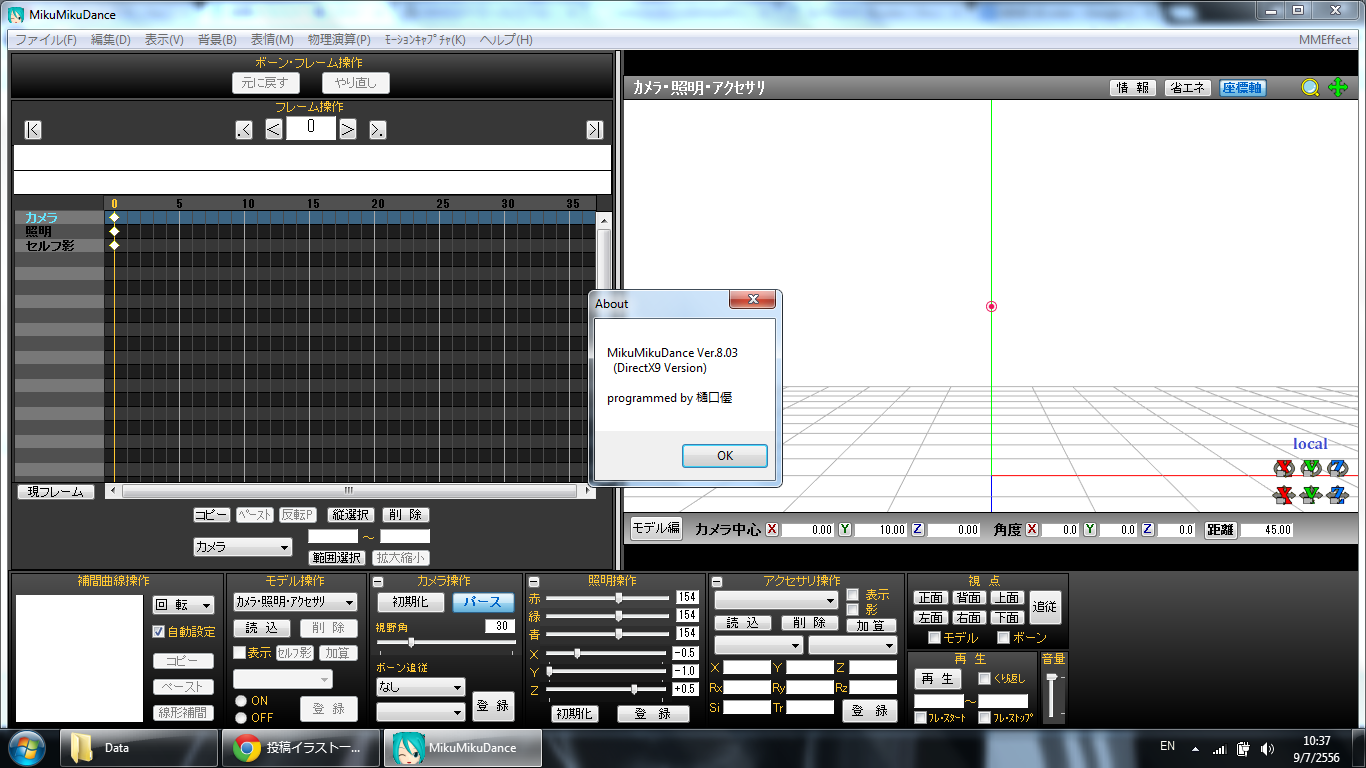Click the 座標軸 button in viewport header

pyautogui.click(x=1242, y=88)
